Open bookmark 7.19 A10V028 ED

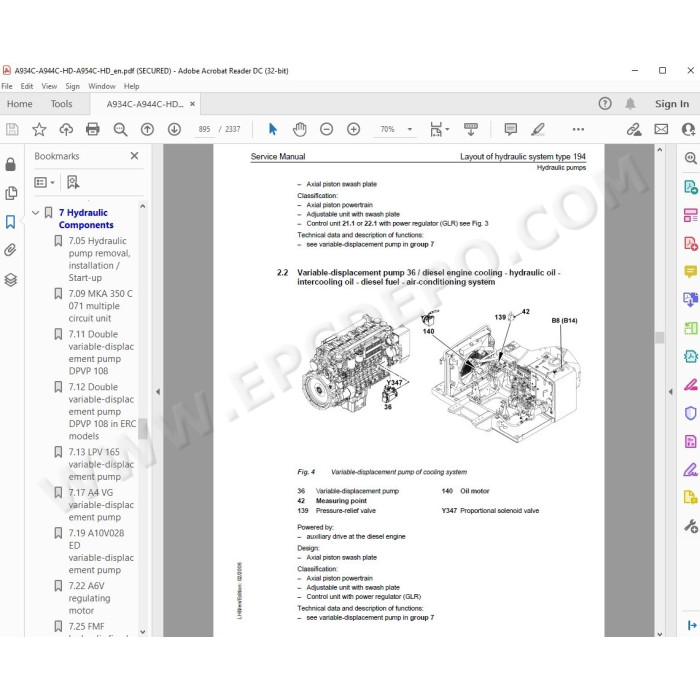(101, 551)
